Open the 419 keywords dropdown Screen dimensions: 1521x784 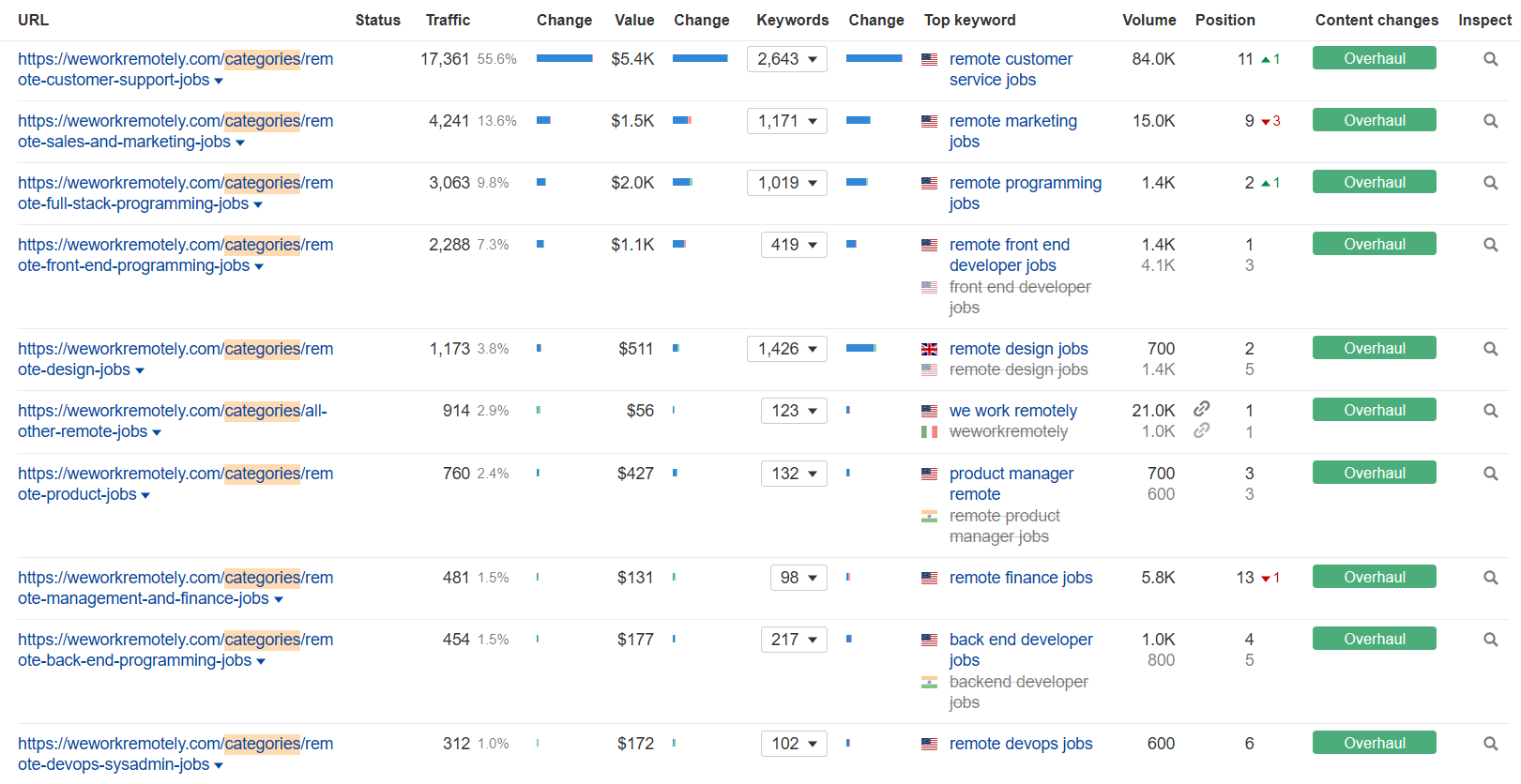point(794,245)
